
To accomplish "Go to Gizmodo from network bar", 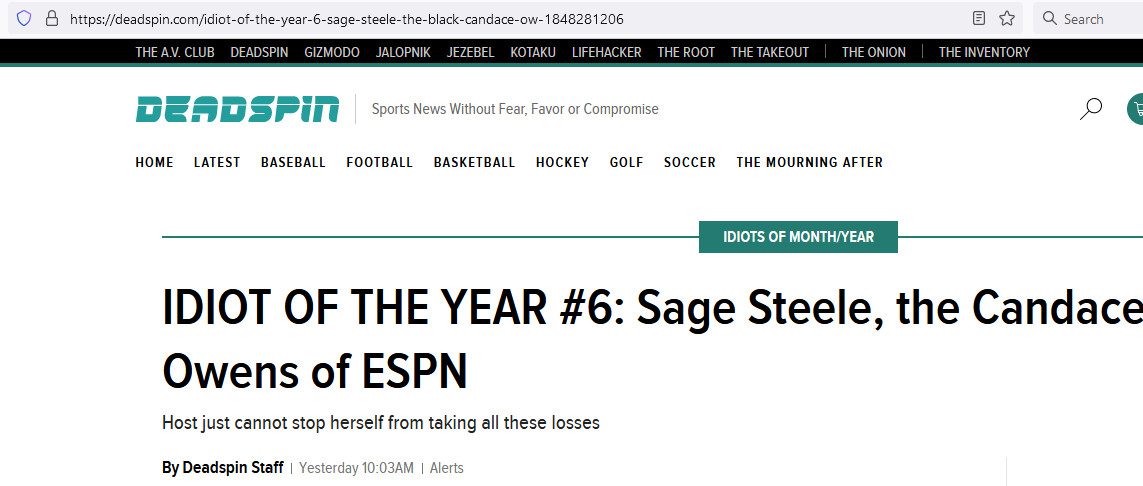I will [332, 52].
